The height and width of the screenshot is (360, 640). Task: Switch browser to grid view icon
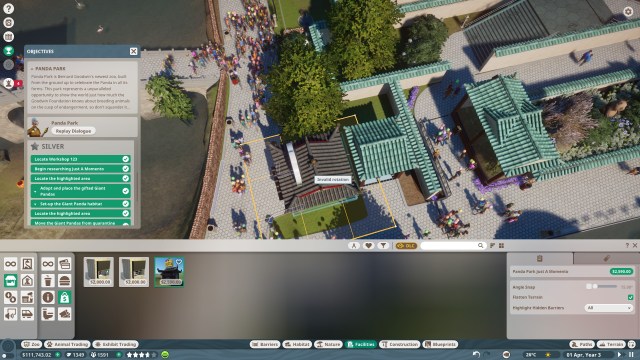(501, 245)
